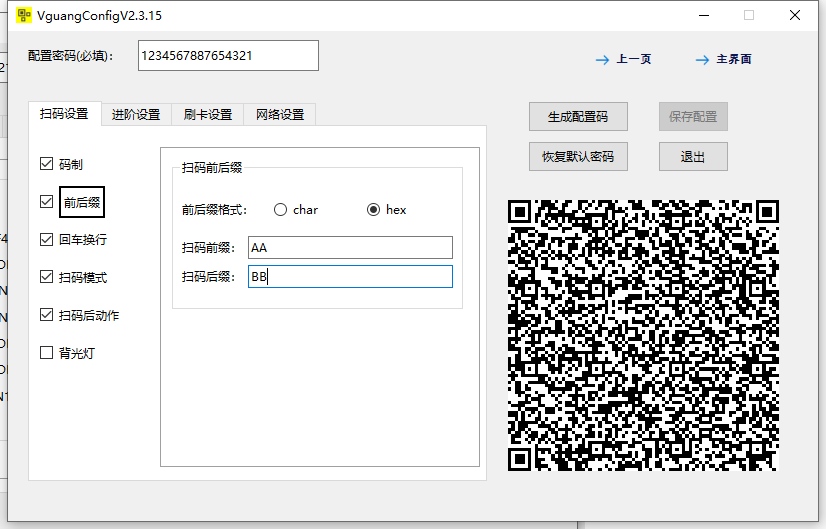The height and width of the screenshot is (529, 826).
Task: Open the 网络设置 tab
Action: (280, 115)
